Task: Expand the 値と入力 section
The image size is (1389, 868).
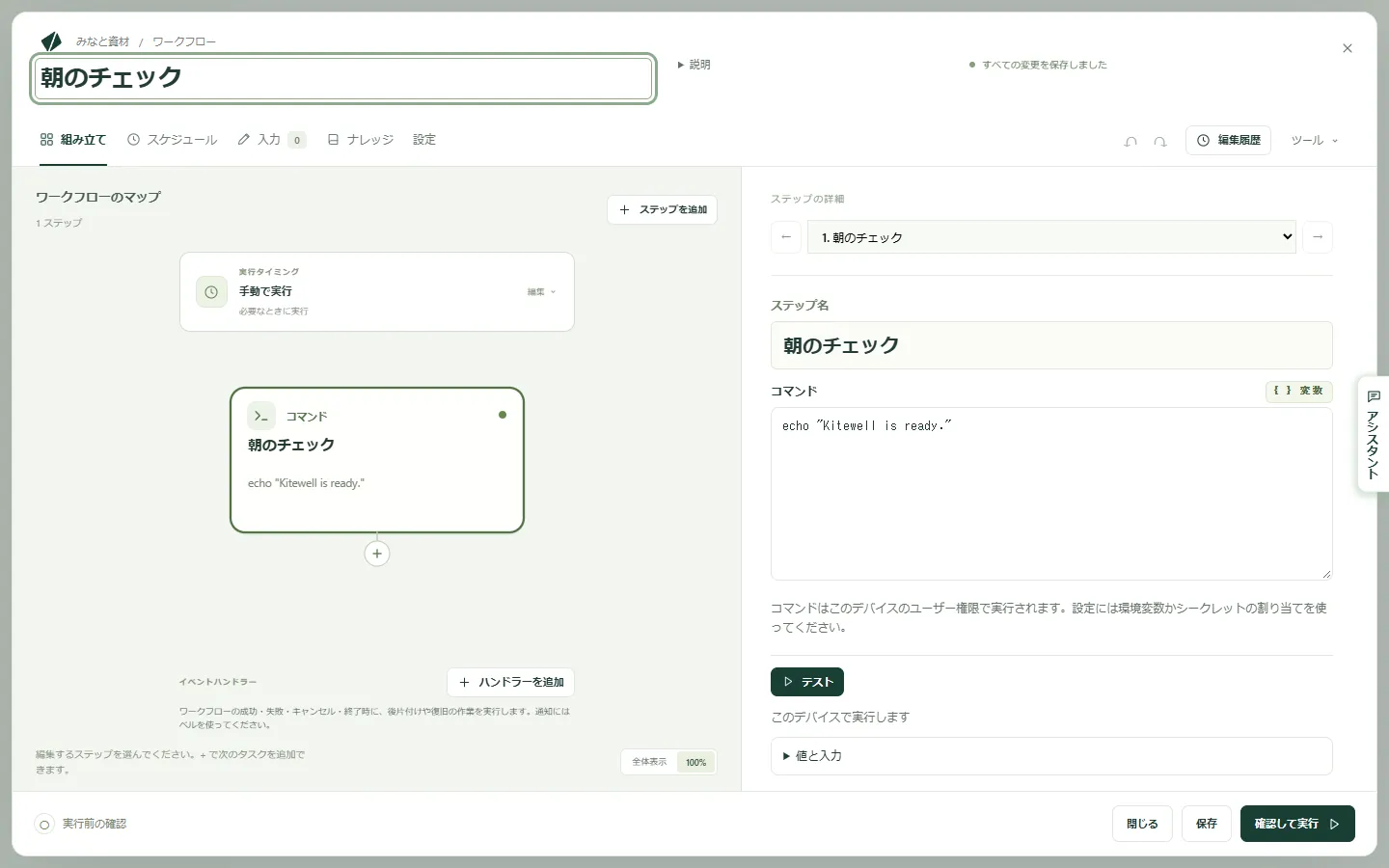Action: coord(1051,756)
